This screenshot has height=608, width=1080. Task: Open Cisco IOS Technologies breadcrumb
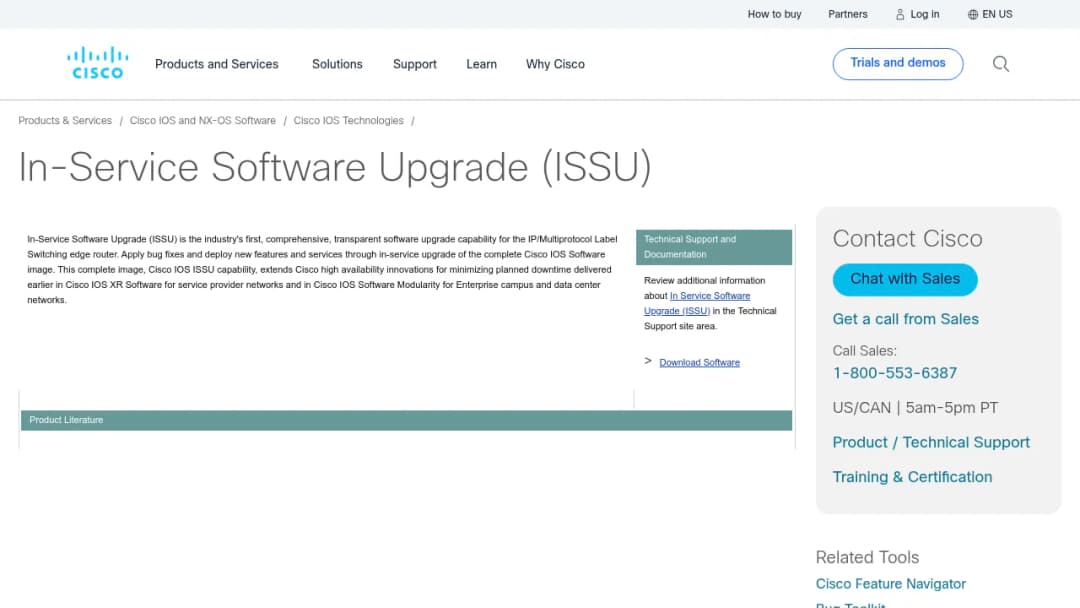[x=349, y=120]
